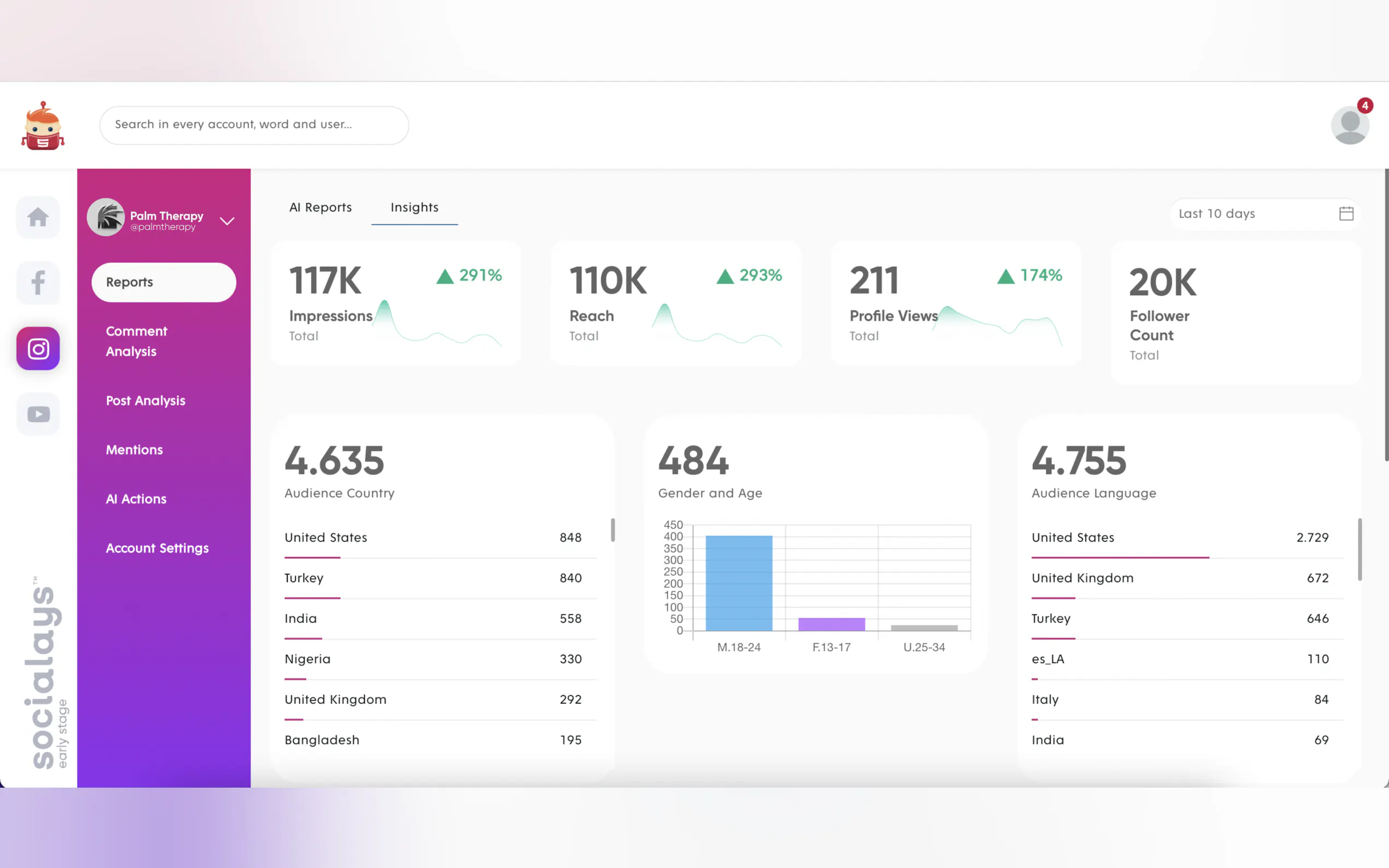This screenshot has width=1389, height=868.
Task: Focus the global search input field
Action: pyautogui.click(x=254, y=125)
